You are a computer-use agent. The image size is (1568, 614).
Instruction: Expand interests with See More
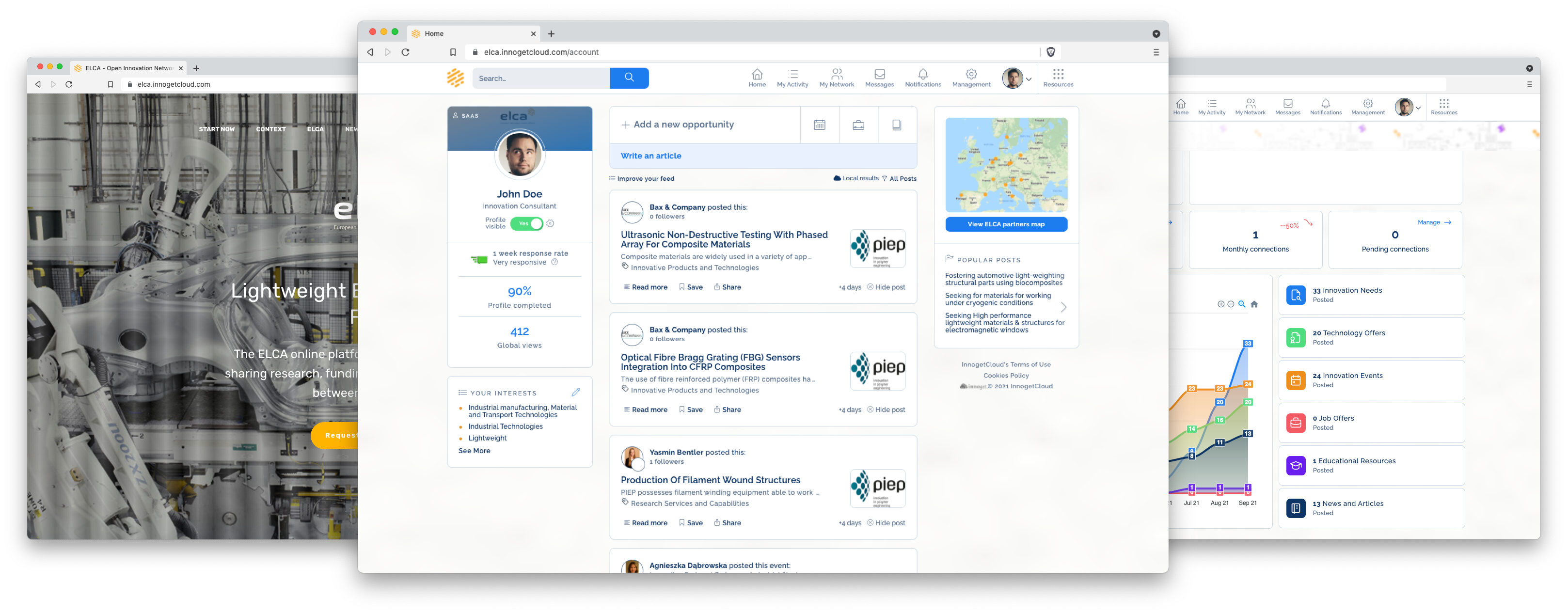click(x=474, y=451)
